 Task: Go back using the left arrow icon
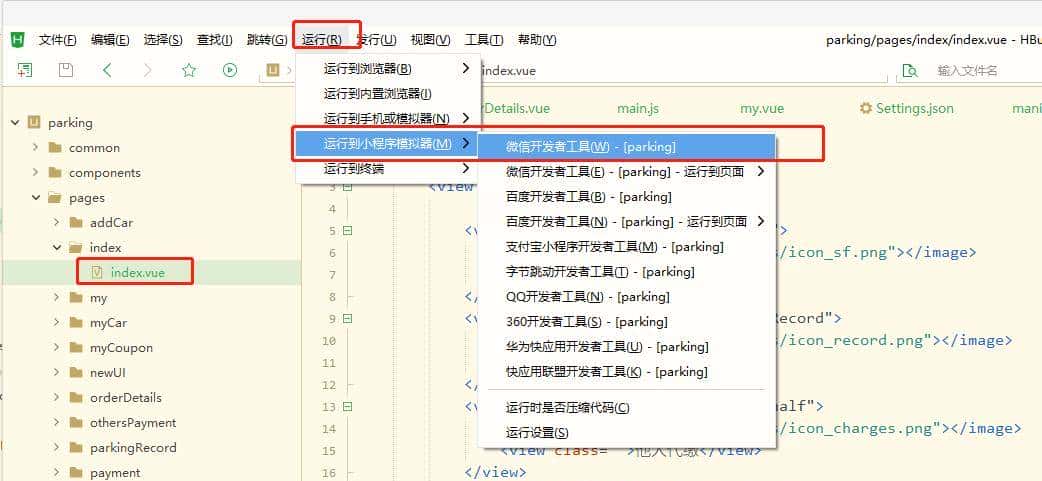point(107,70)
